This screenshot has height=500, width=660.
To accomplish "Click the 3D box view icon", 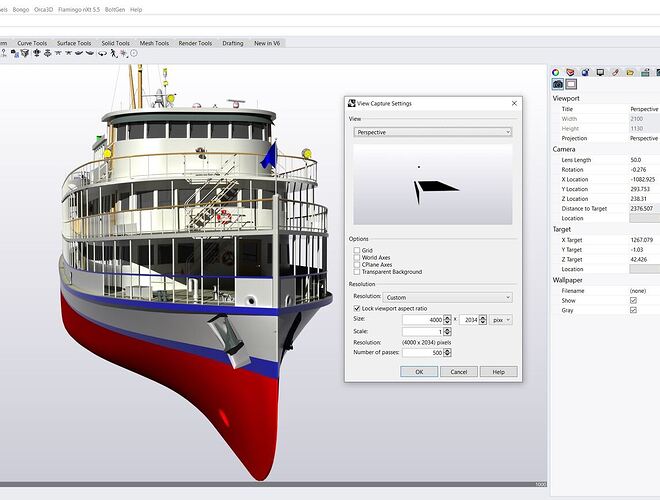I will click(x=25, y=53).
